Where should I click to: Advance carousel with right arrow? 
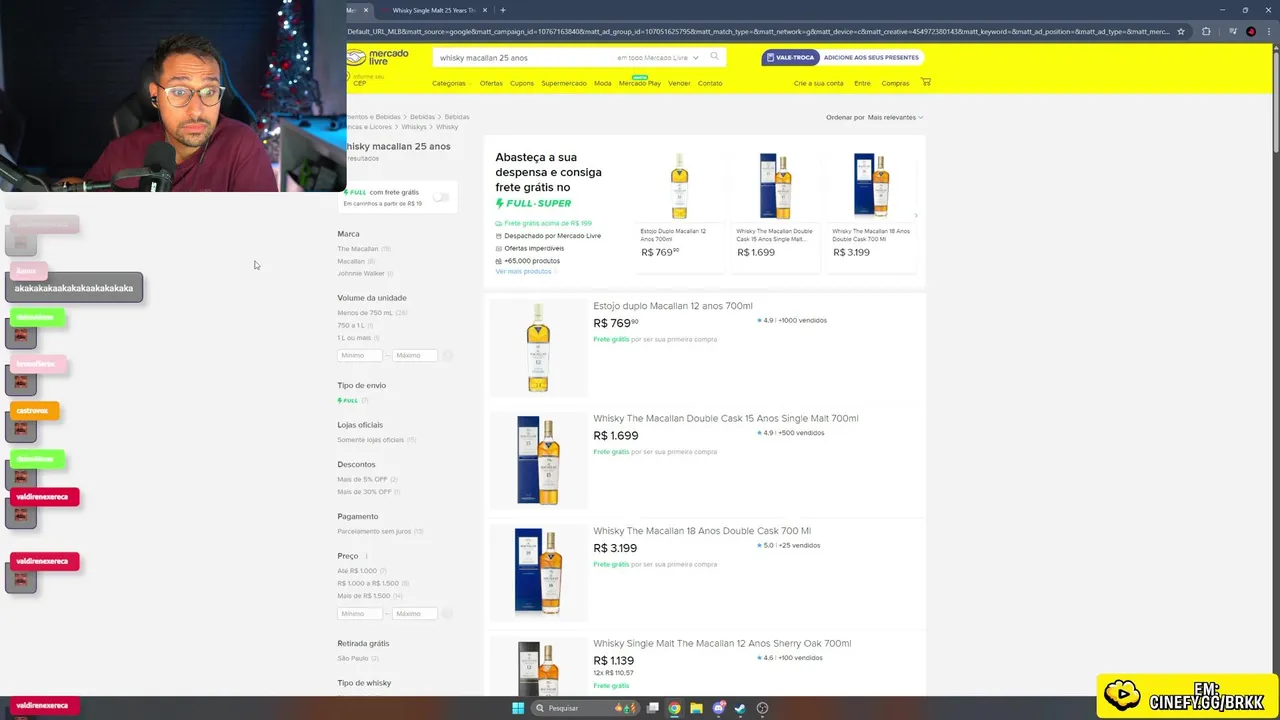click(915, 215)
